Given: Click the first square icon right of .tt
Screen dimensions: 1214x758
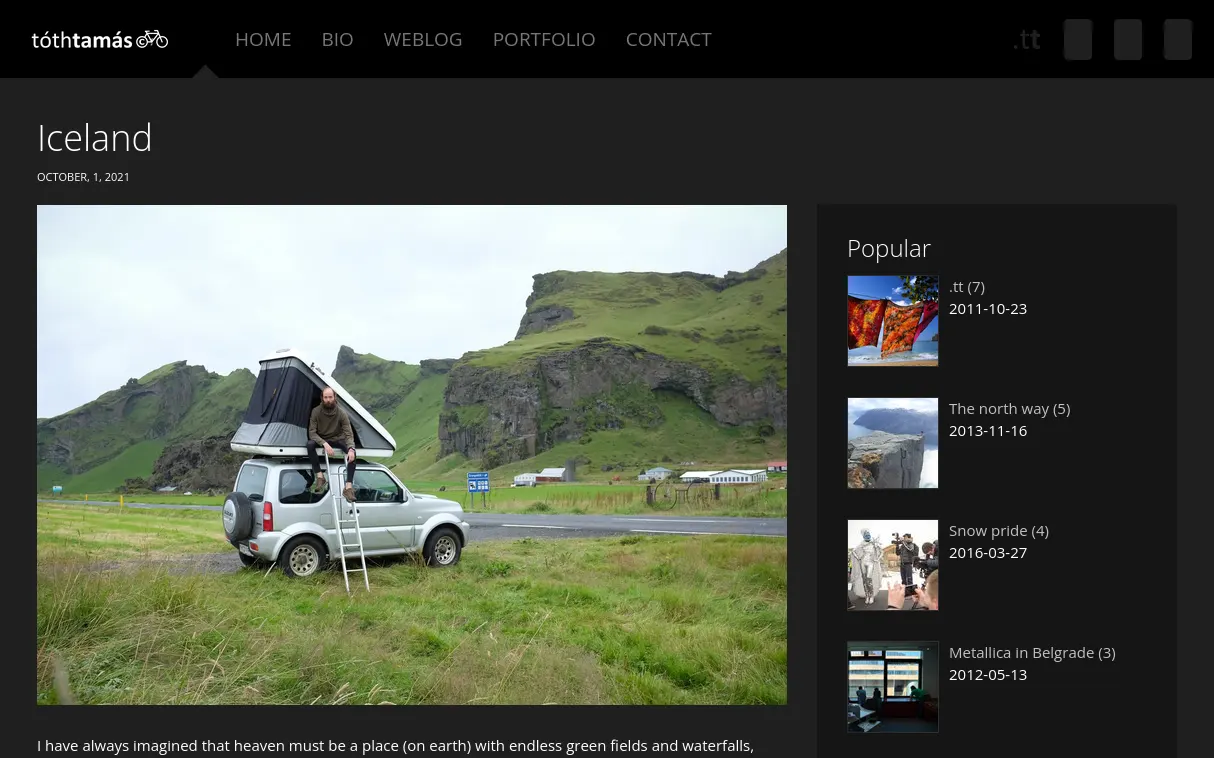Looking at the screenshot, I should (1077, 40).
